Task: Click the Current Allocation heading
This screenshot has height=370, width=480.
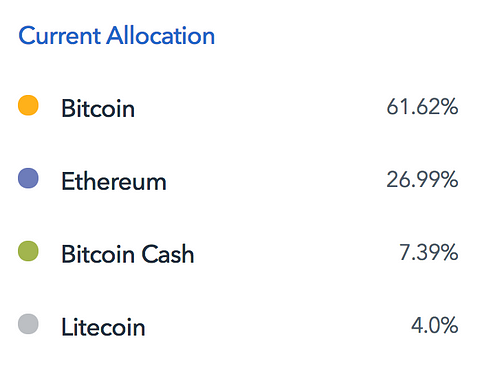Action: click(x=117, y=35)
